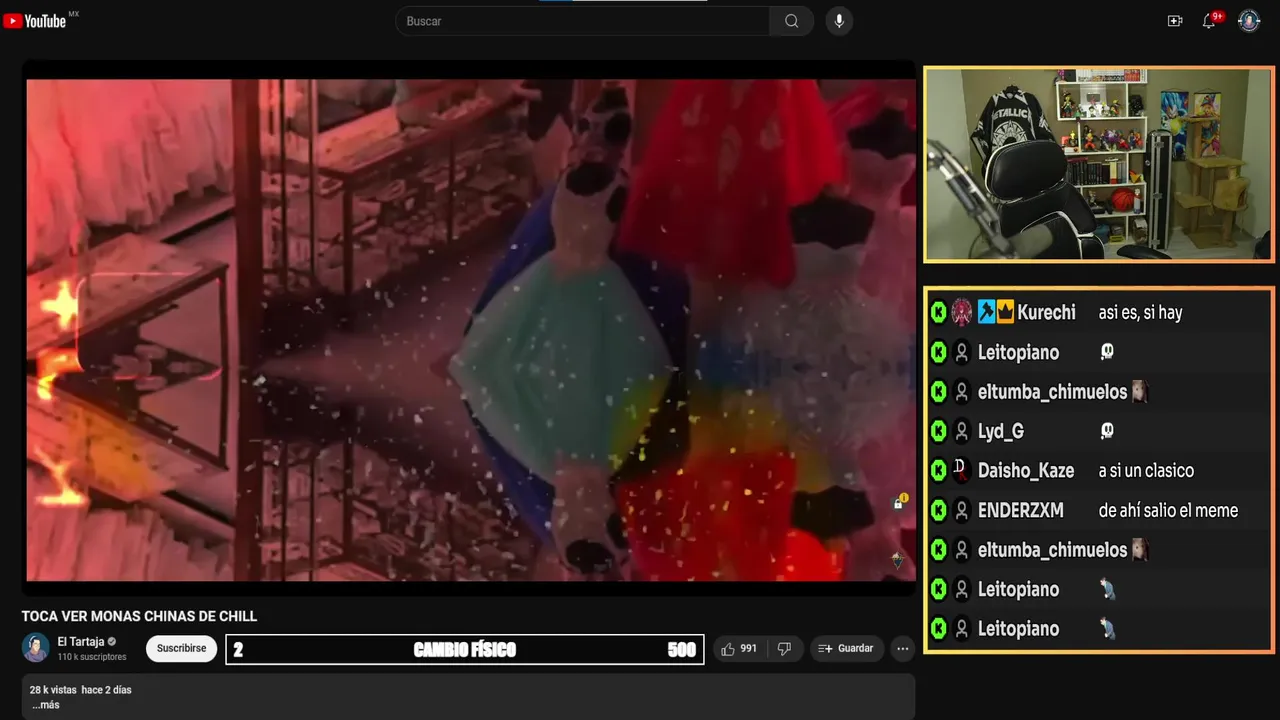Open El Tartaja channel name link
The height and width of the screenshot is (720, 1280).
[81, 642]
